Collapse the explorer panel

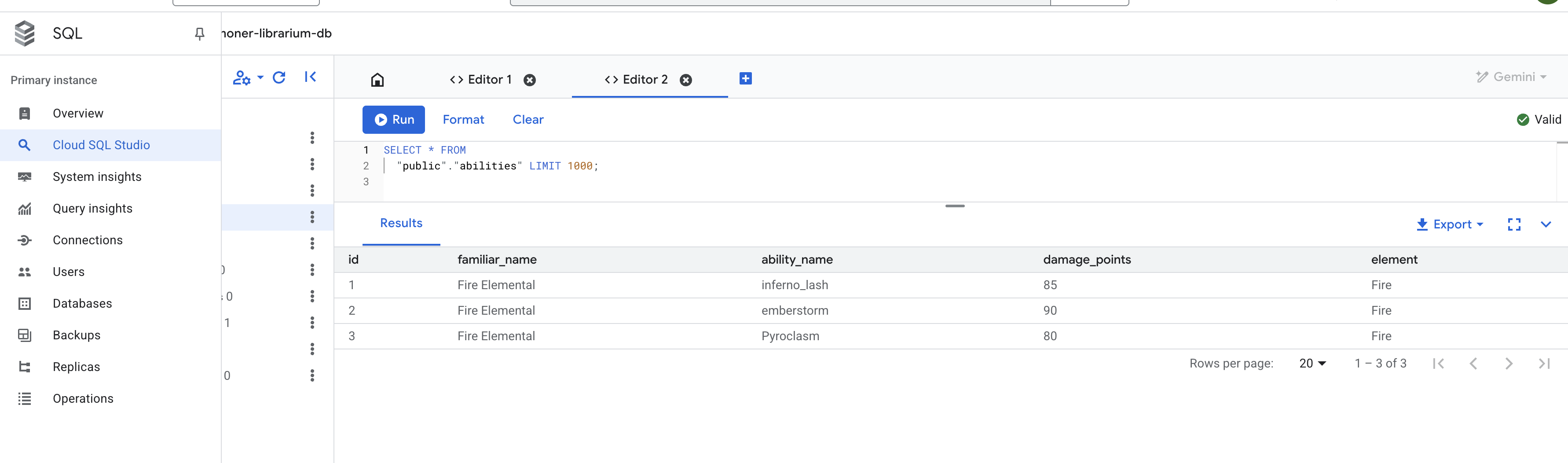pyautogui.click(x=311, y=77)
